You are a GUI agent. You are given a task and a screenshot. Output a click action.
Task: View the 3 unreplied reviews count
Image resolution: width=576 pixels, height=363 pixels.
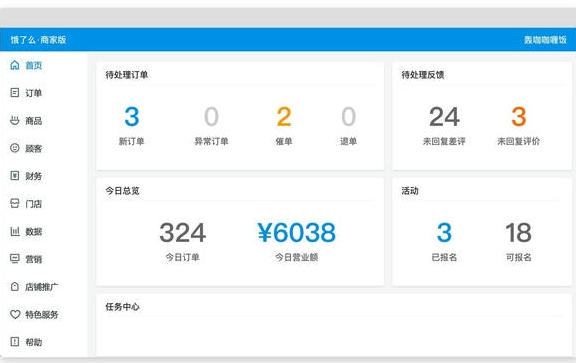click(518, 116)
